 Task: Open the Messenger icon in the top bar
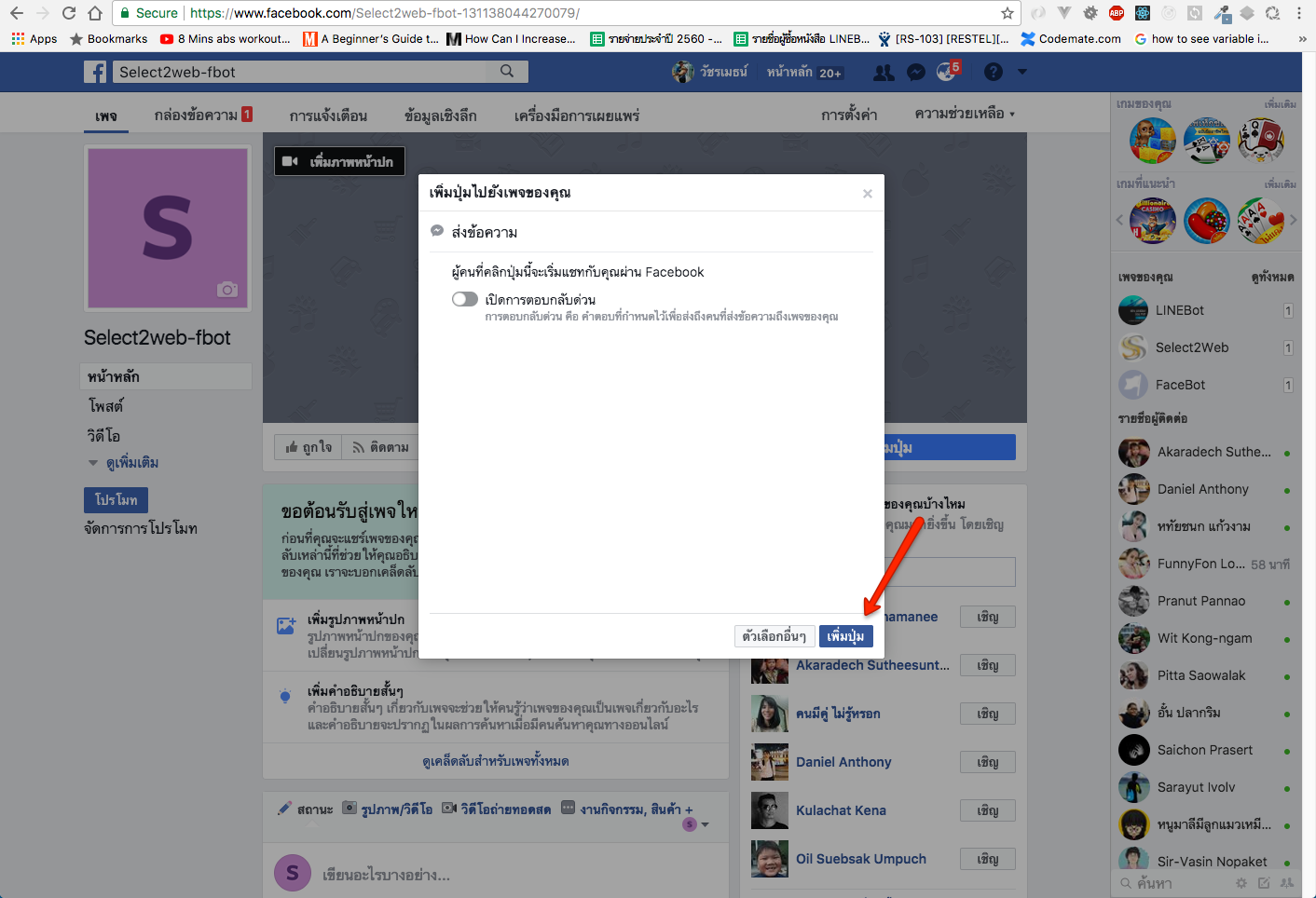(x=916, y=73)
